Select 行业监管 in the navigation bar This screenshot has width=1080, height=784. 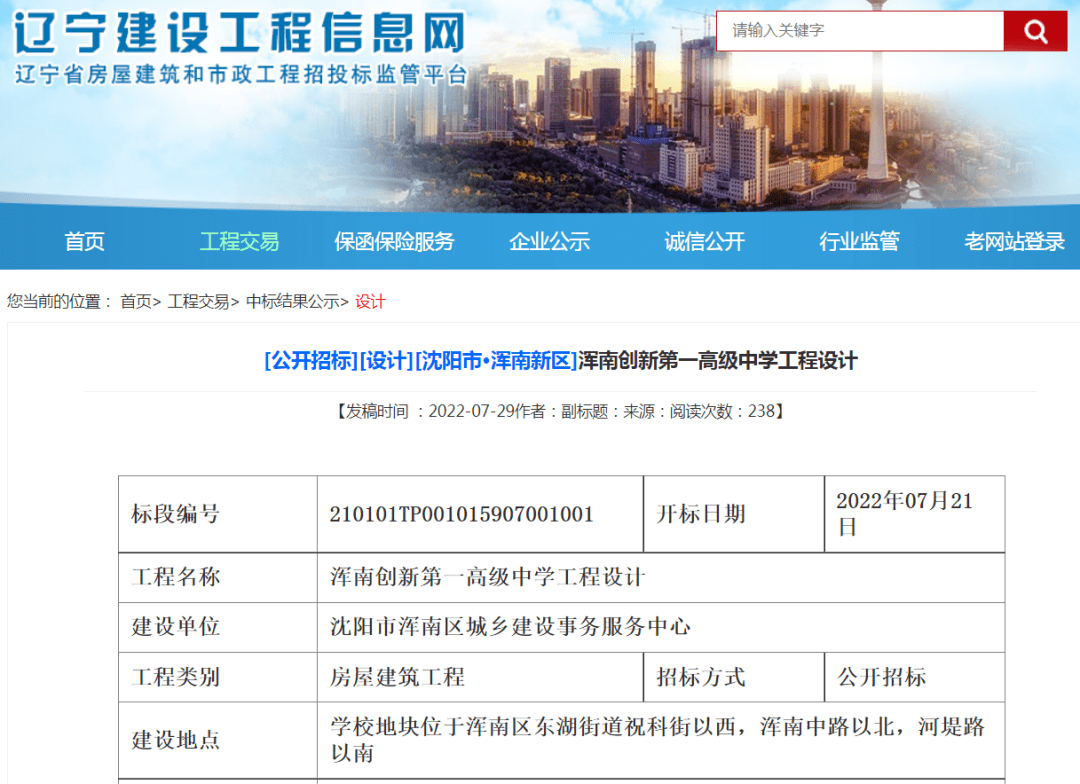pyautogui.click(x=860, y=242)
